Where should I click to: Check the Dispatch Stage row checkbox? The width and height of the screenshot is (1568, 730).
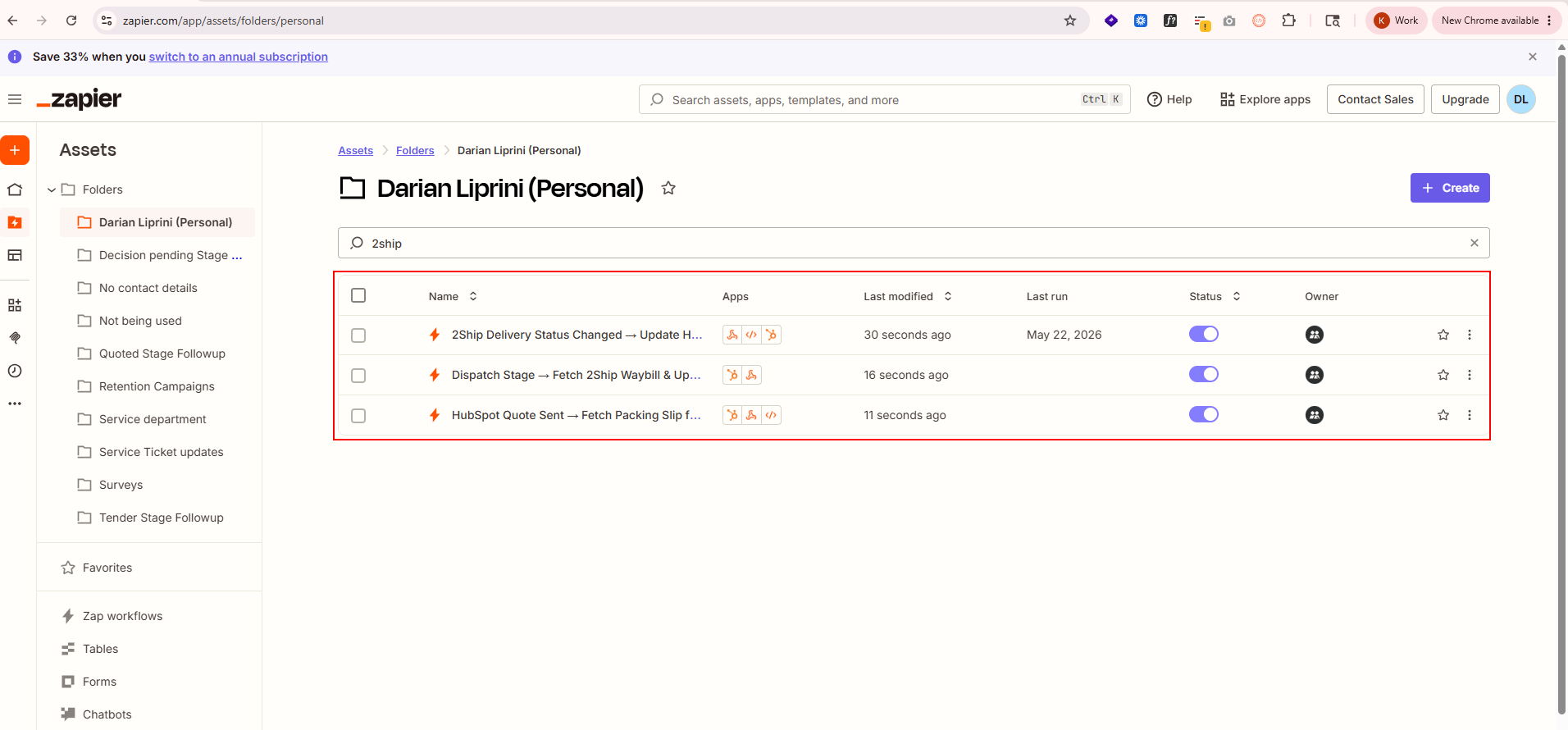[x=358, y=376]
